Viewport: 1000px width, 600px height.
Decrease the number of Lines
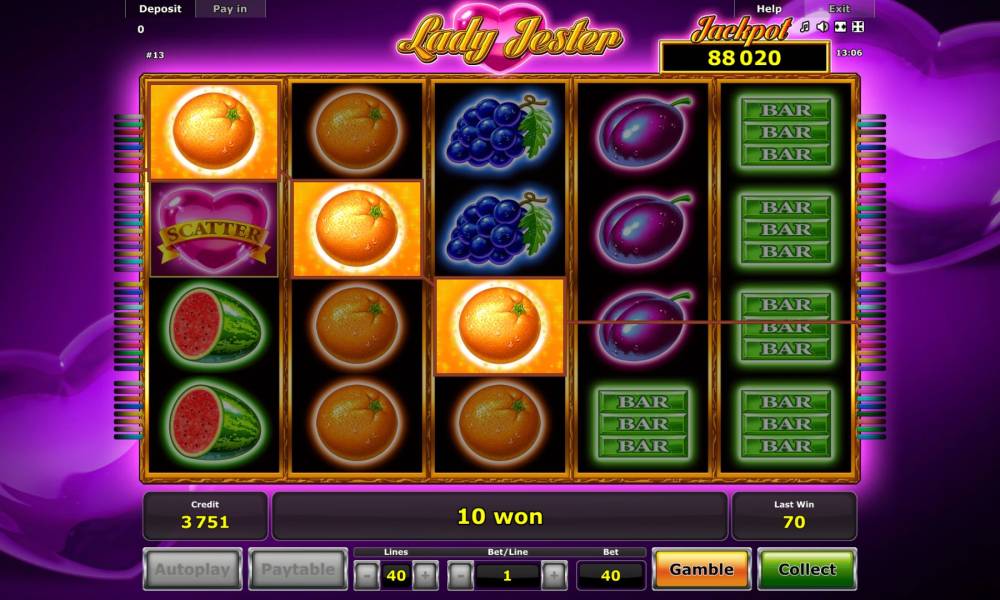[x=367, y=575]
